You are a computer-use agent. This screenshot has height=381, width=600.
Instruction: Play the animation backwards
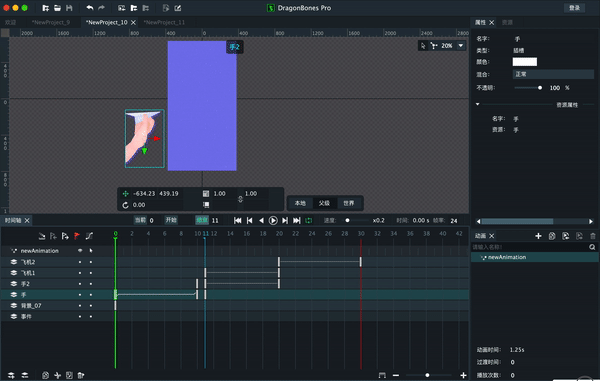pyautogui.click(x=261, y=220)
